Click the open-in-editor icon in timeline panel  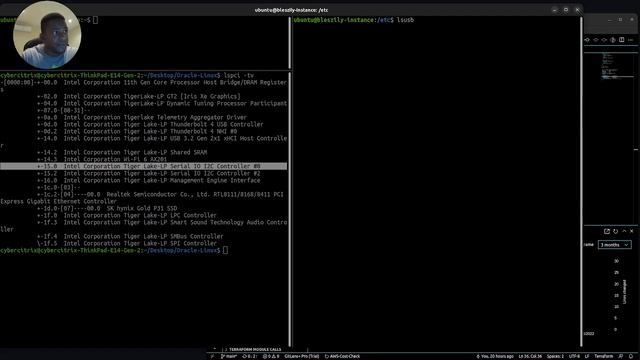tap(607, 231)
